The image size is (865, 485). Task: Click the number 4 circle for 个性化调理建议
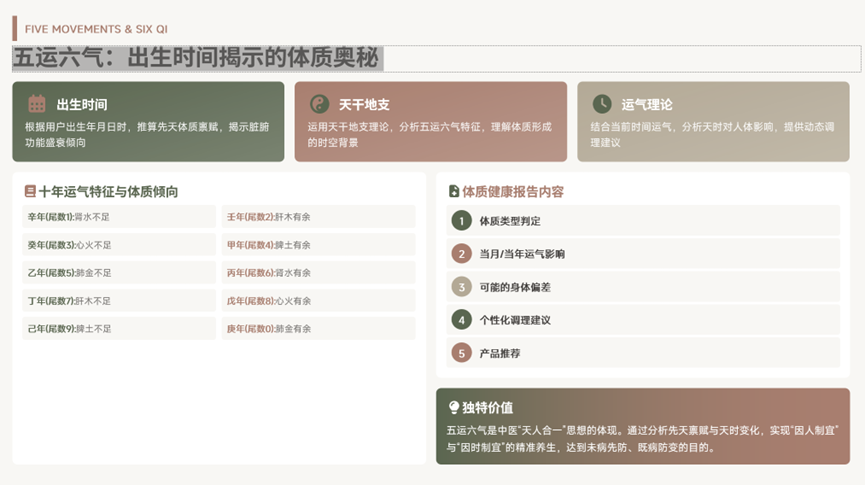click(461, 320)
